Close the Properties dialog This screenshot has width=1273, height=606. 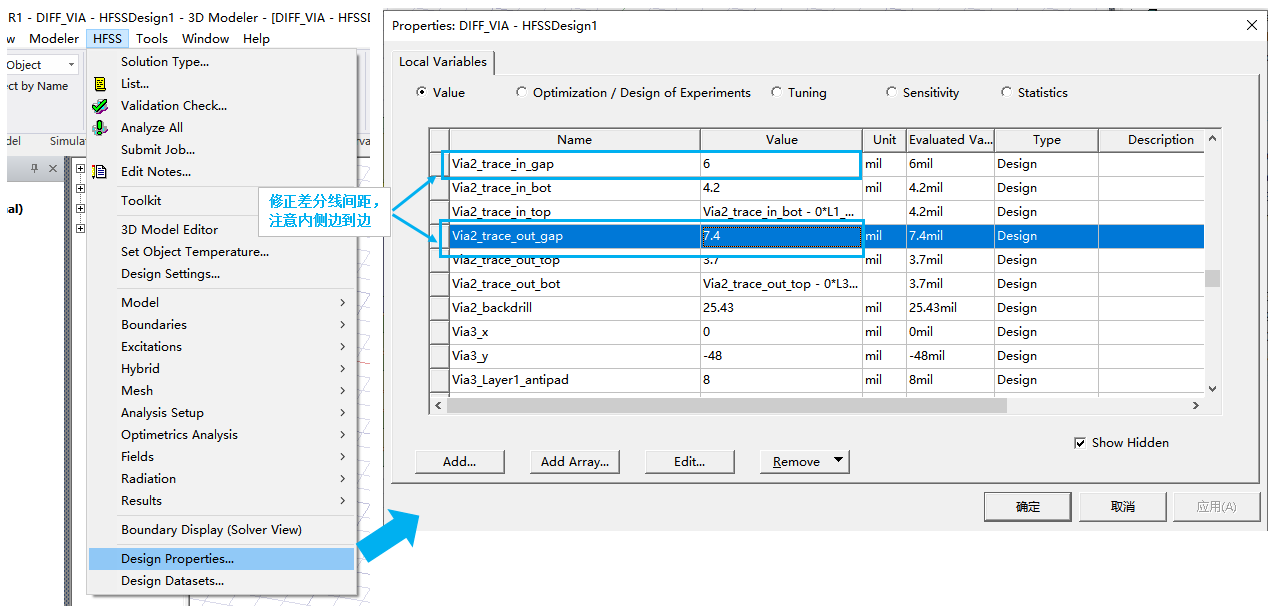pos(1252,25)
